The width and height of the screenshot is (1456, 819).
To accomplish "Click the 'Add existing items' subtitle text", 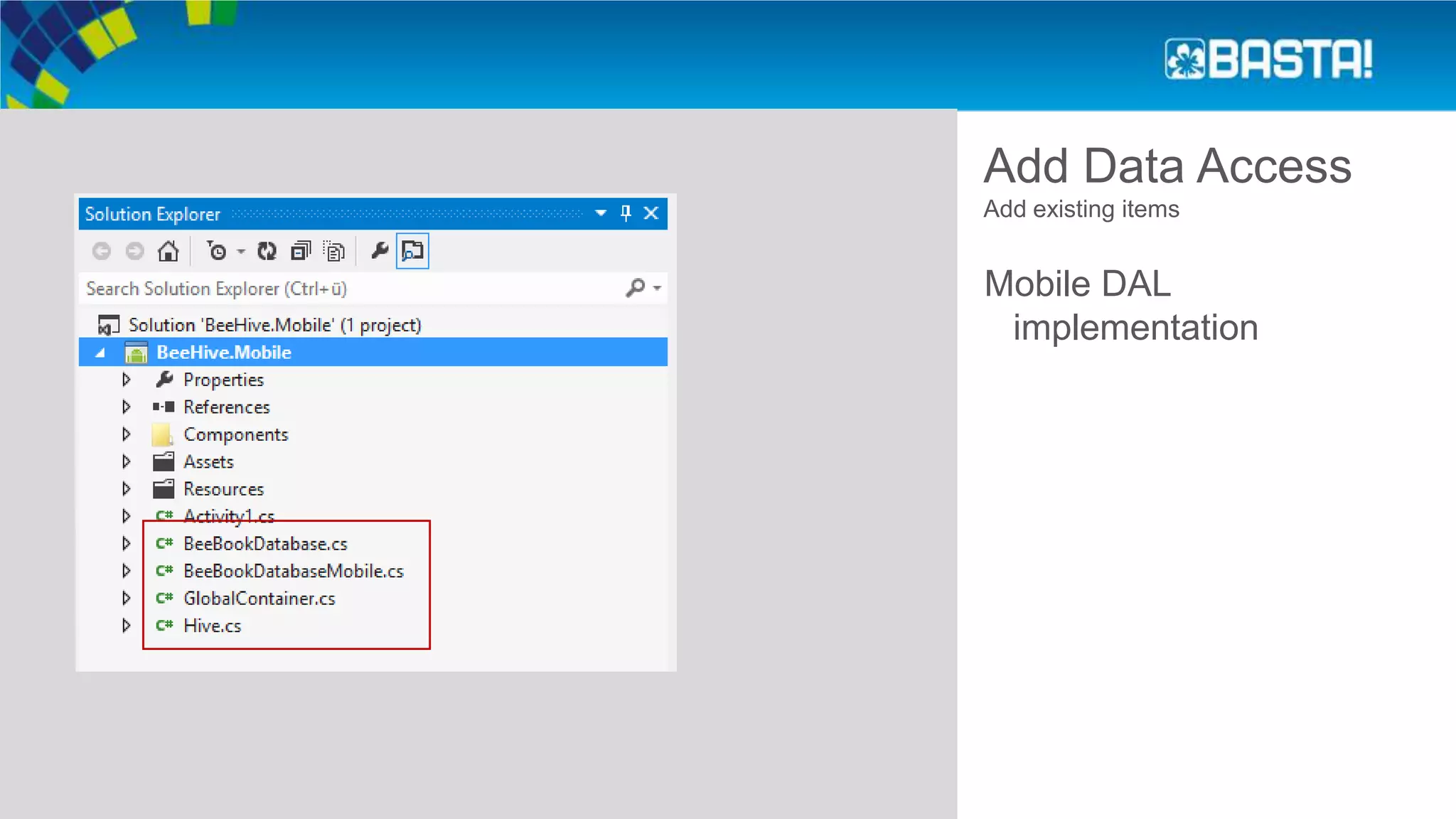I will [1081, 209].
